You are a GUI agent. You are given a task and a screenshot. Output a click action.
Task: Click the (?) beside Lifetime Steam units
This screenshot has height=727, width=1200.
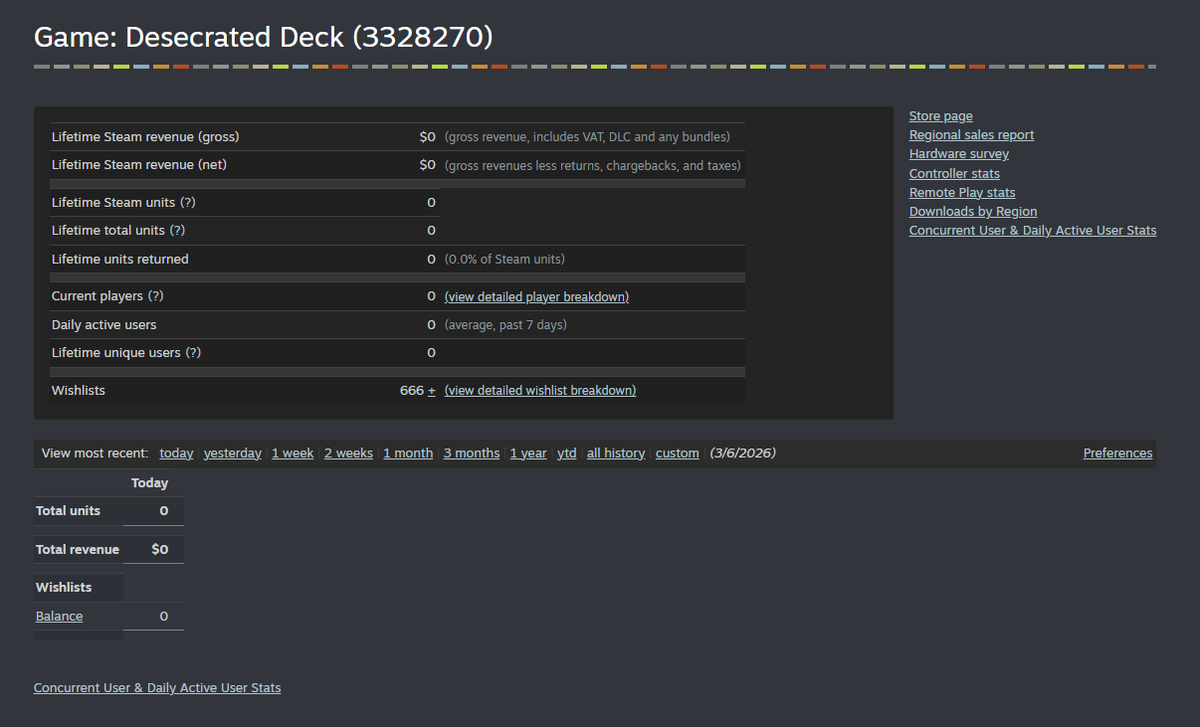pyautogui.click(x=188, y=203)
